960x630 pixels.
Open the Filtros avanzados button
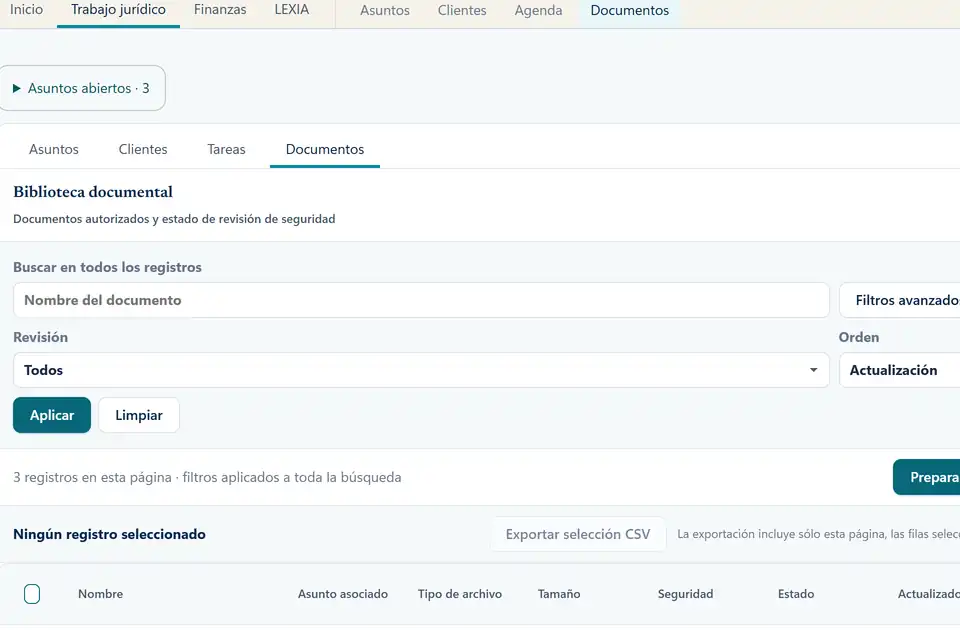(899, 300)
